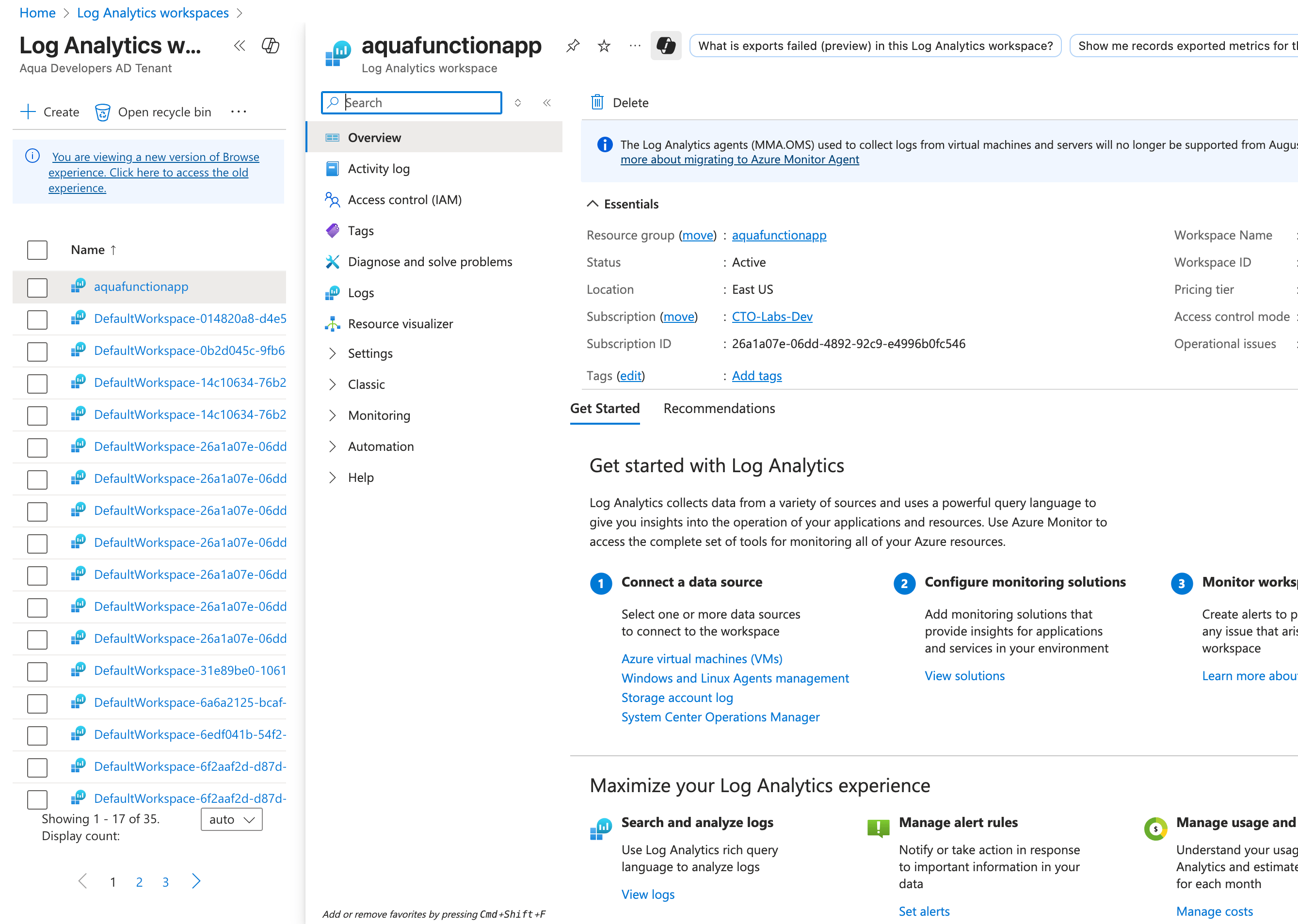Click the View solutions link
Image resolution: width=1298 pixels, height=924 pixels.
(964, 675)
